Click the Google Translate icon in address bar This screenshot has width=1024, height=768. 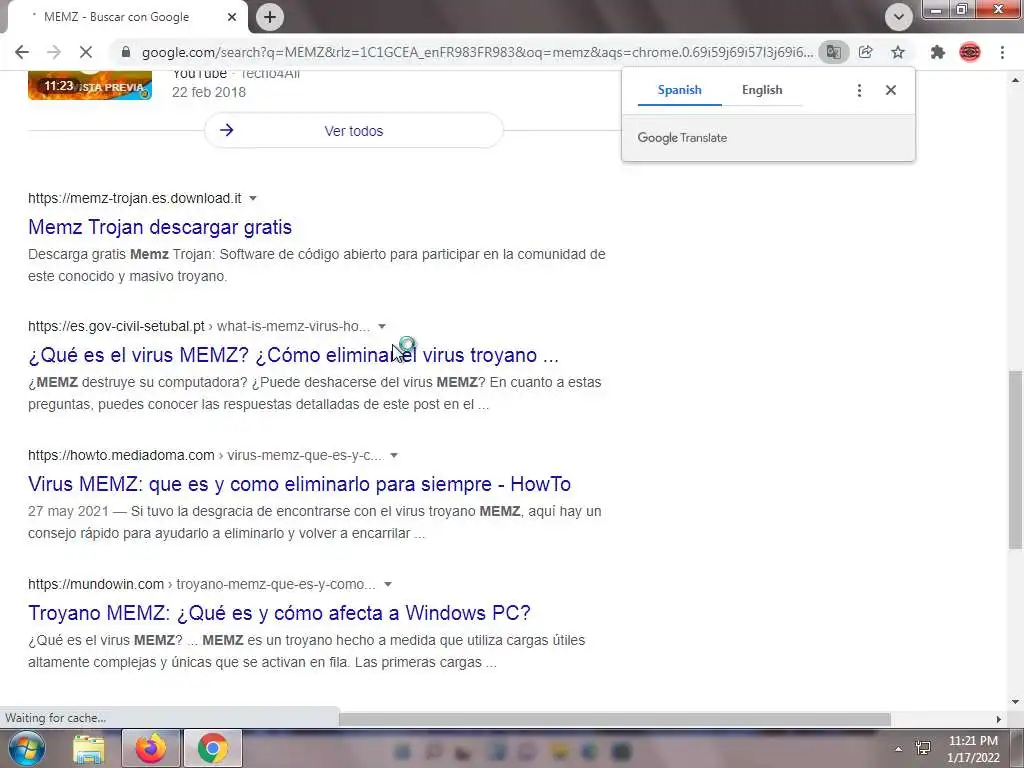833,52
